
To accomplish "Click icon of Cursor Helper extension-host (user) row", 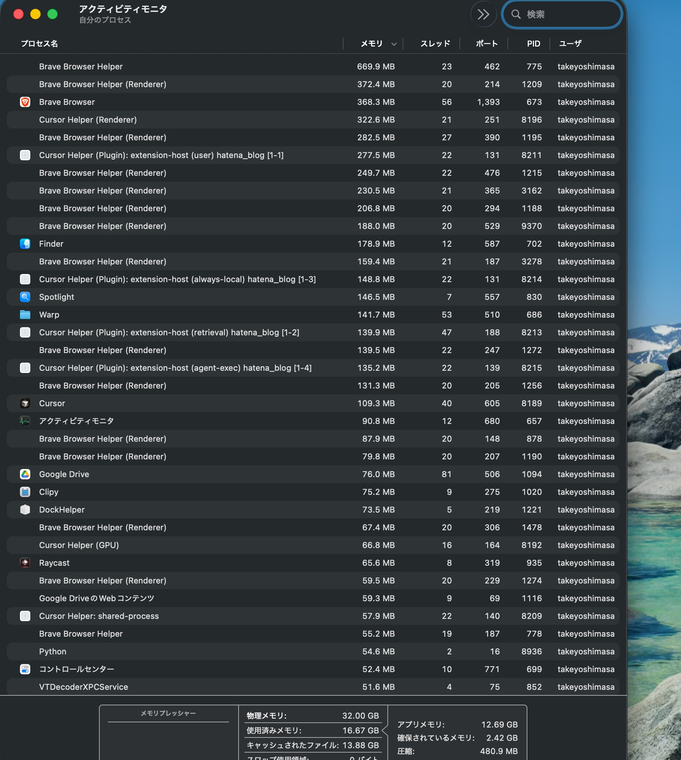I will point(25,155).
